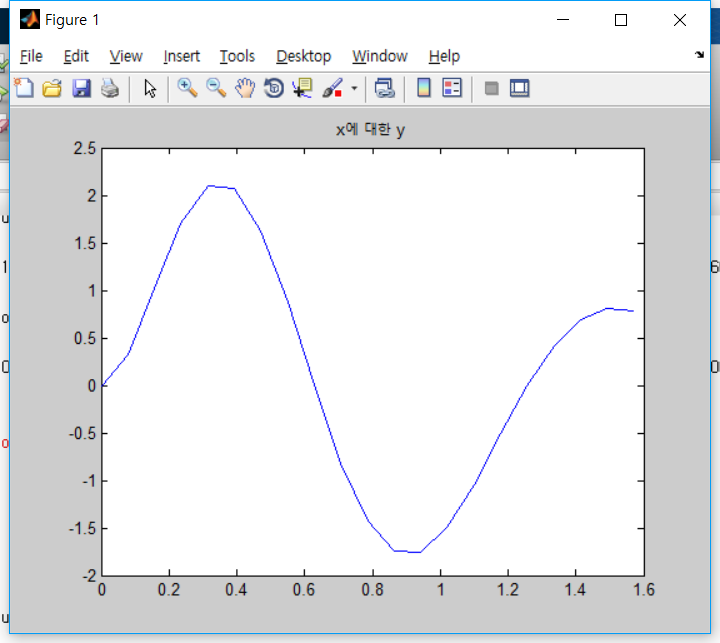Print the figure using printer icon

110,88
